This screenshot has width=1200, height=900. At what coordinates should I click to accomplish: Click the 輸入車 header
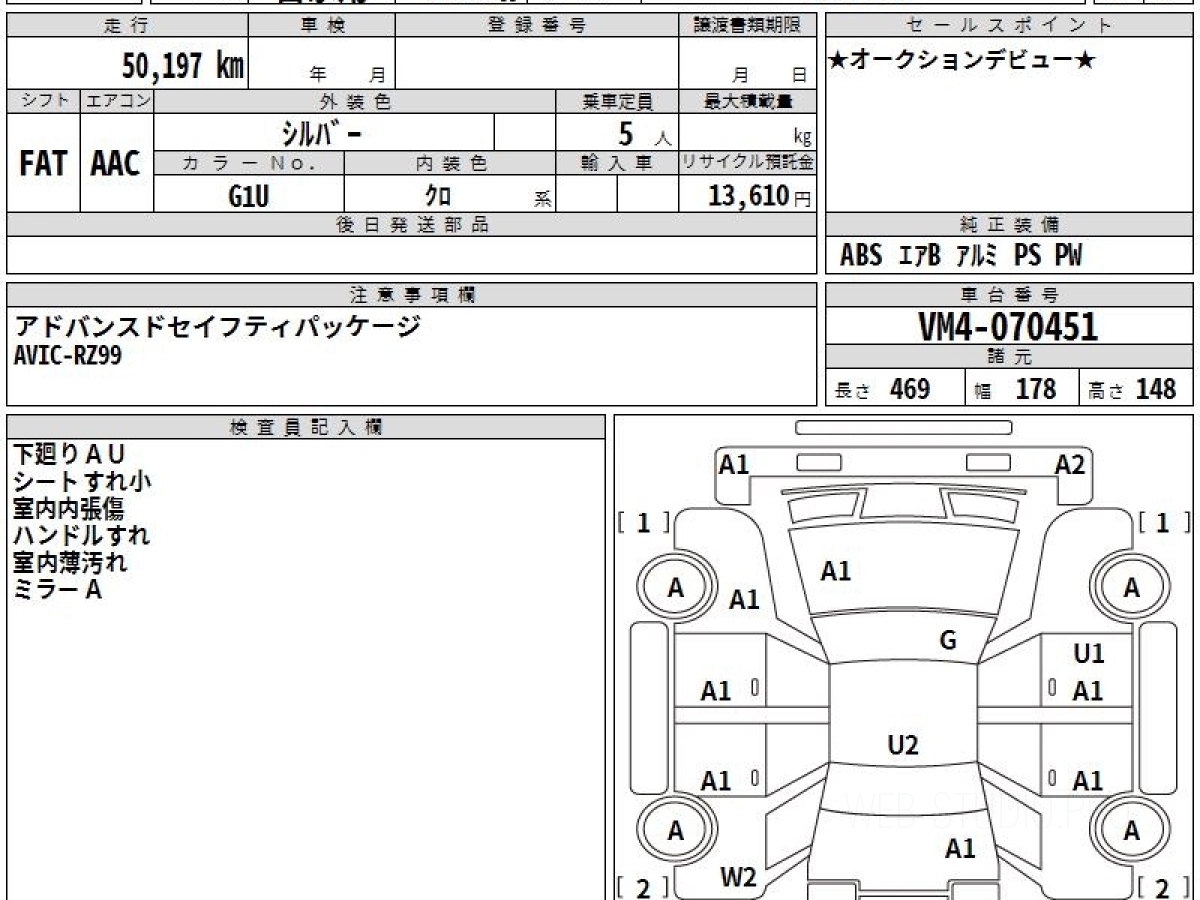617,163
